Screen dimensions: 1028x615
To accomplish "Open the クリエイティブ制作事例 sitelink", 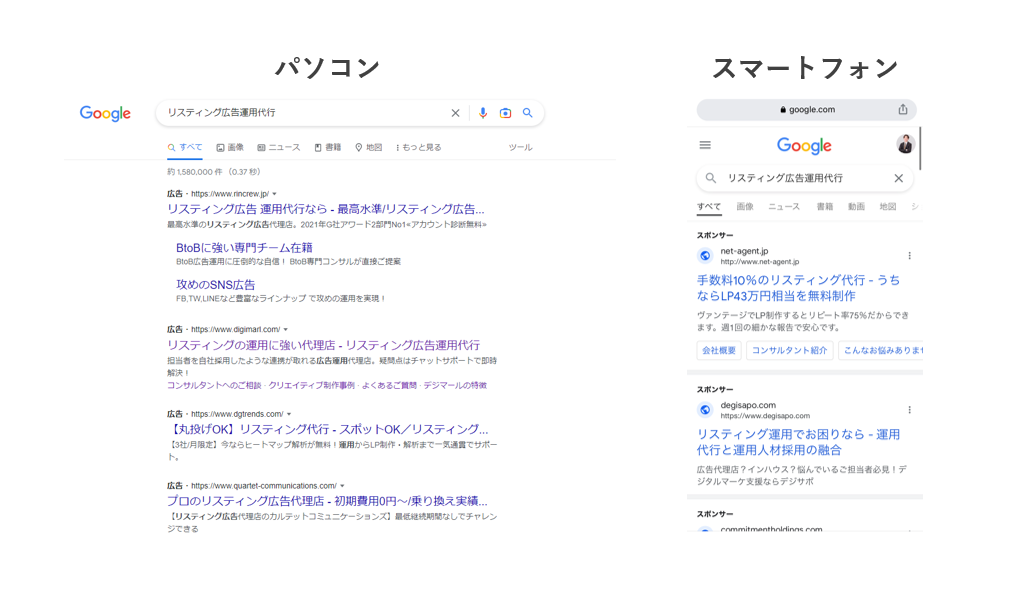I will [311, 386].
